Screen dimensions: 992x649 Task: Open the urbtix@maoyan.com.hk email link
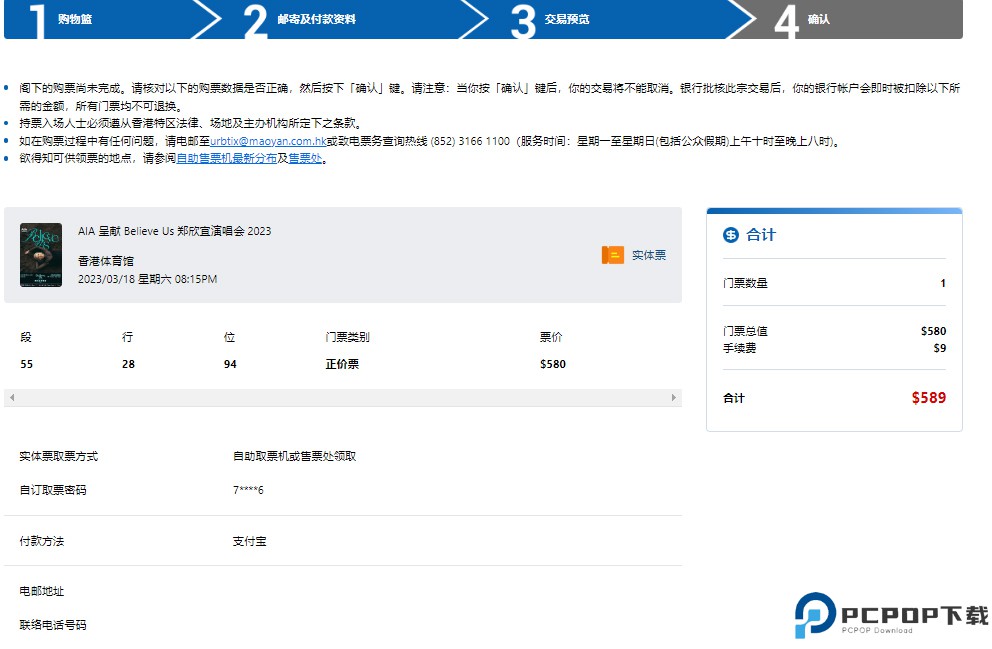269,142
